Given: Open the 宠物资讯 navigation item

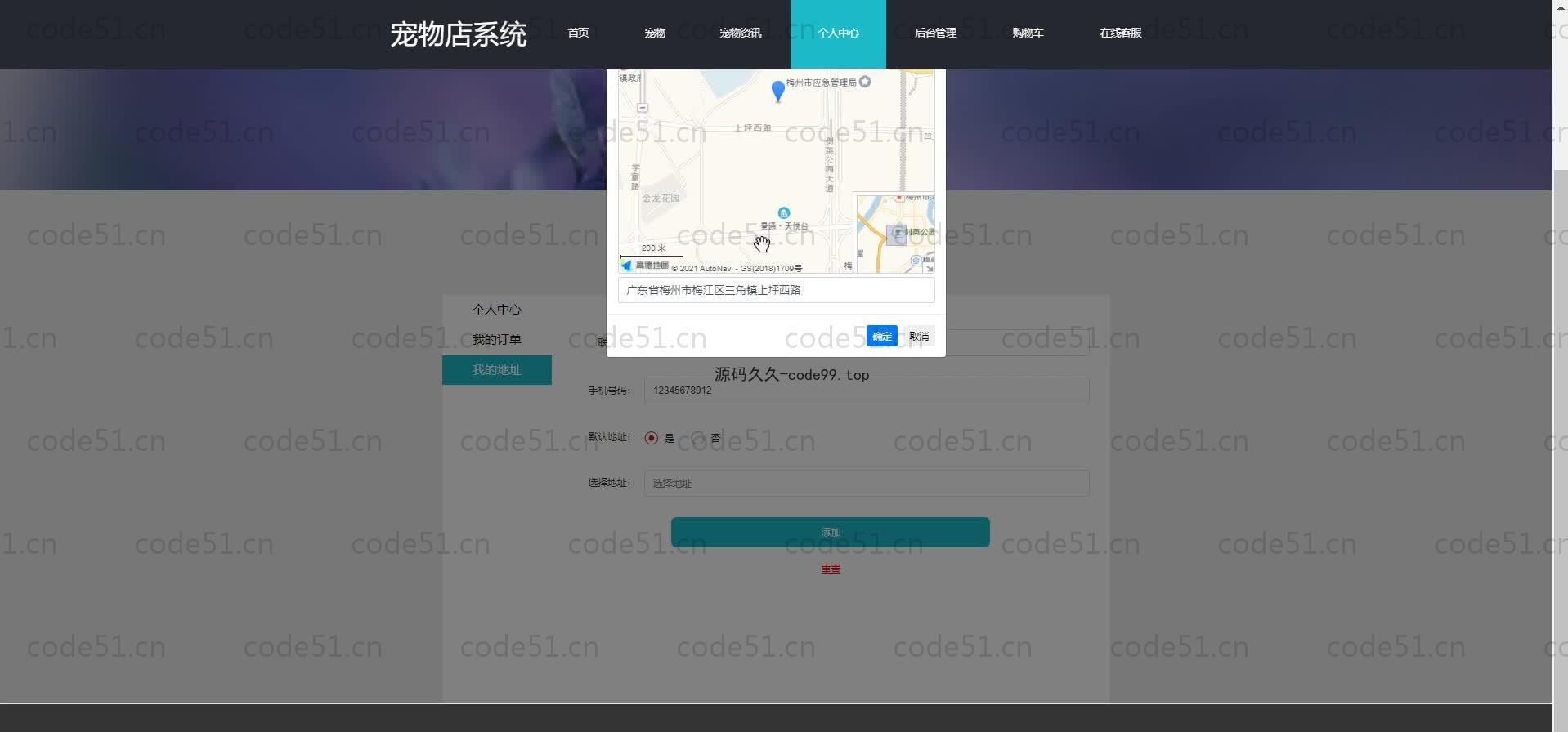Looking at the screenshot, I should (x=741, y=33).
